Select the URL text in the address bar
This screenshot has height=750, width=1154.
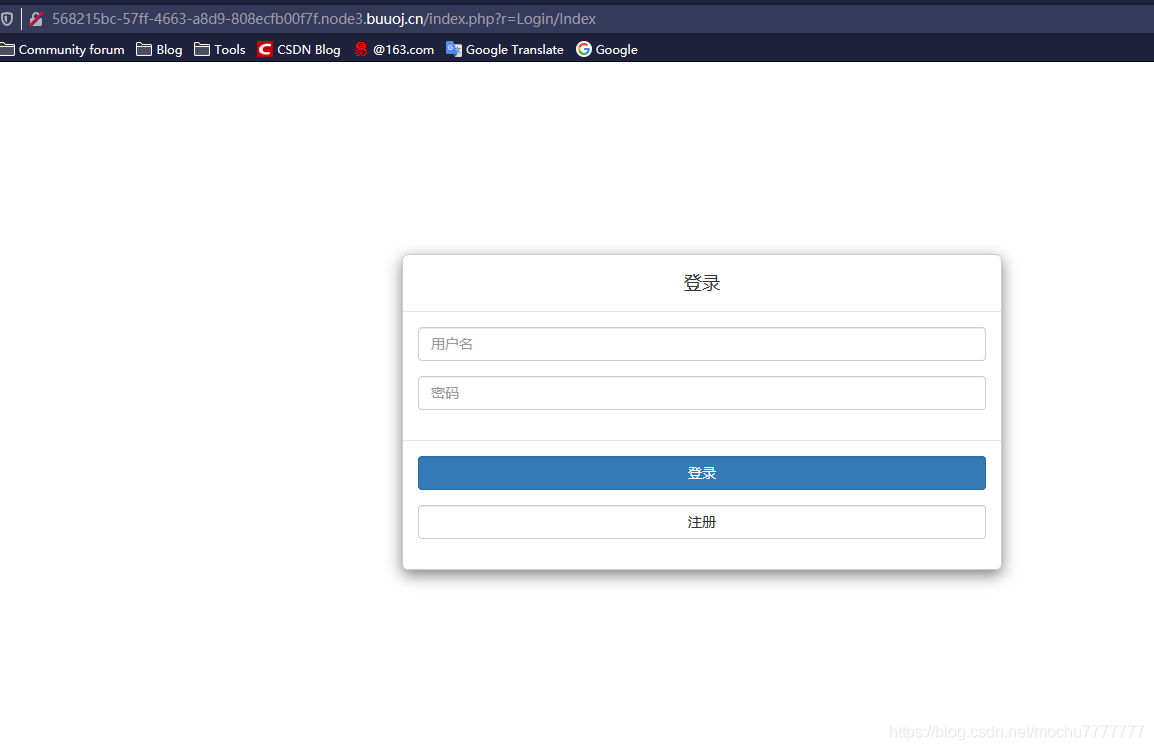pyautogui.click(x=324, y=19)
